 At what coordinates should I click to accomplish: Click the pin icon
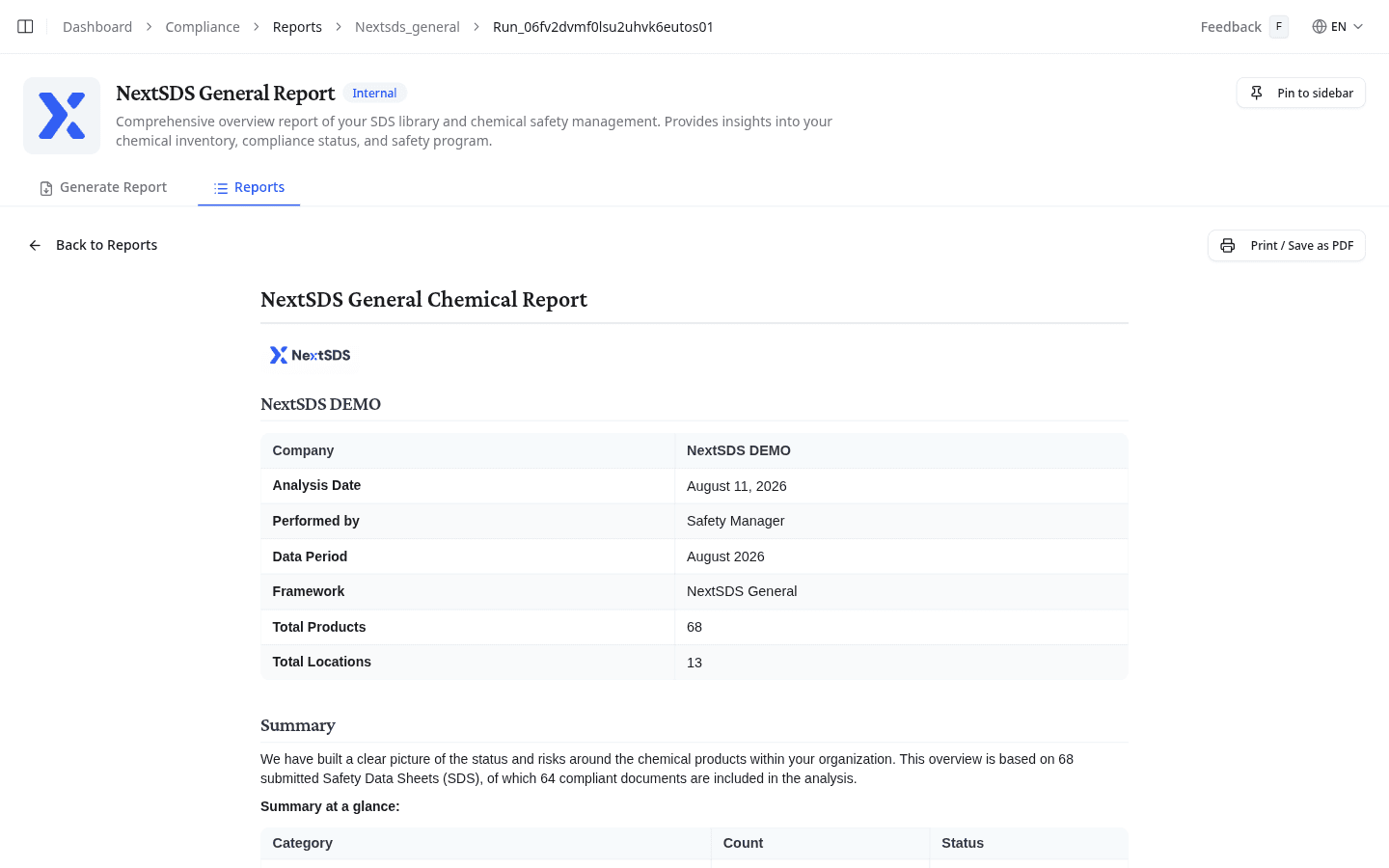[1257, 93]
